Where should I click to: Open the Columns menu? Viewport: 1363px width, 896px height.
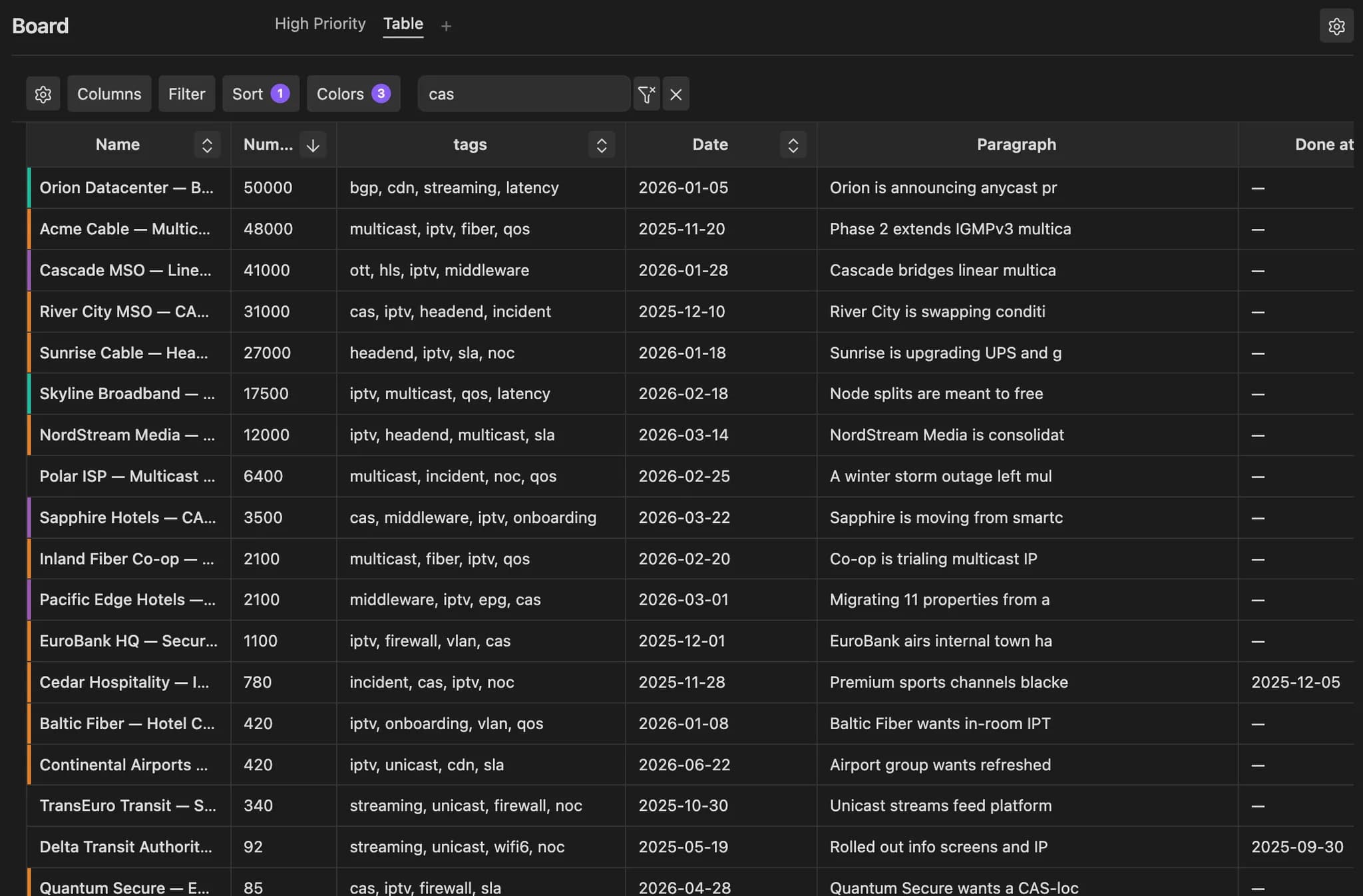point(109,94)
